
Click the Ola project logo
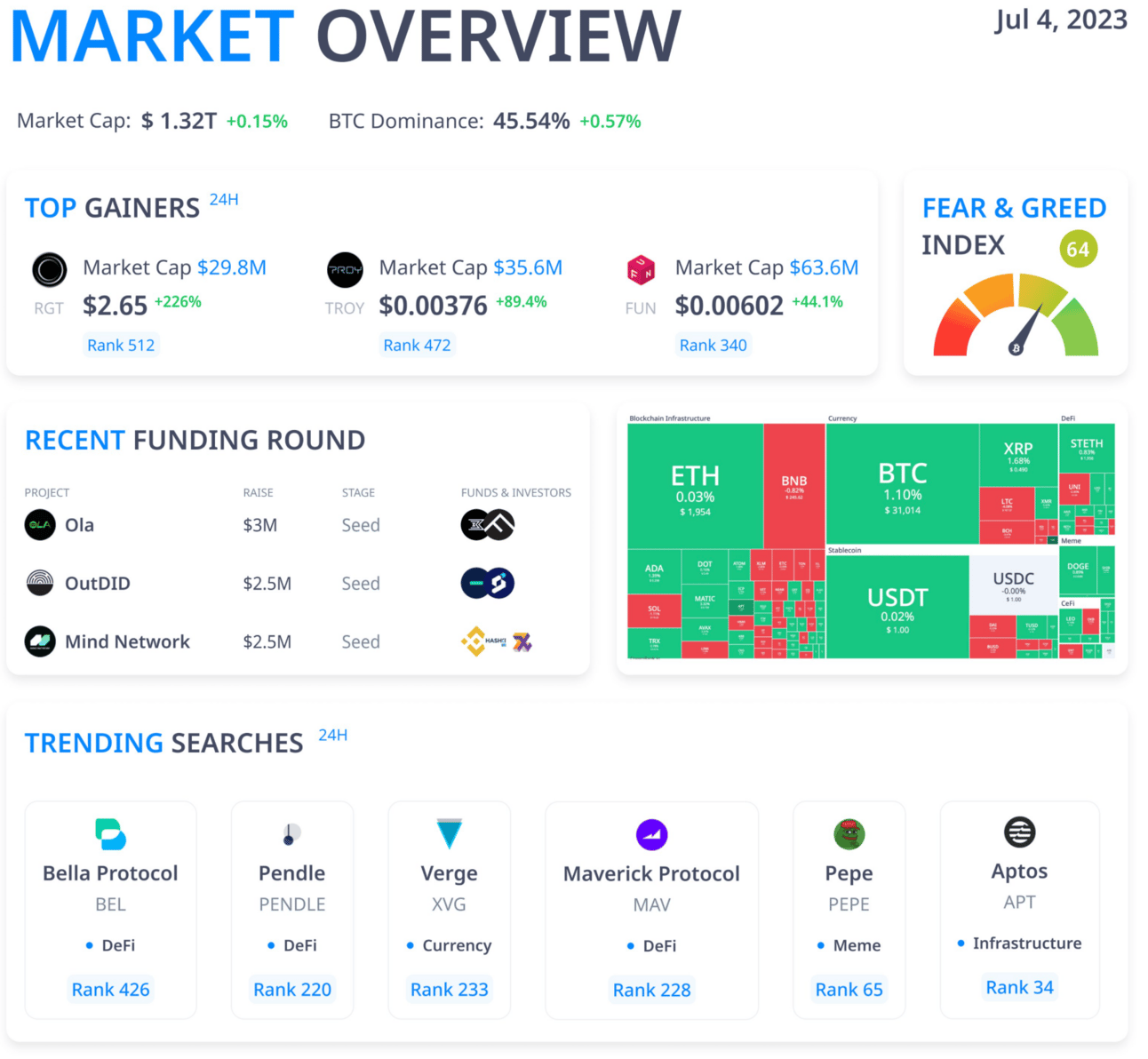(x=40, y=525)
